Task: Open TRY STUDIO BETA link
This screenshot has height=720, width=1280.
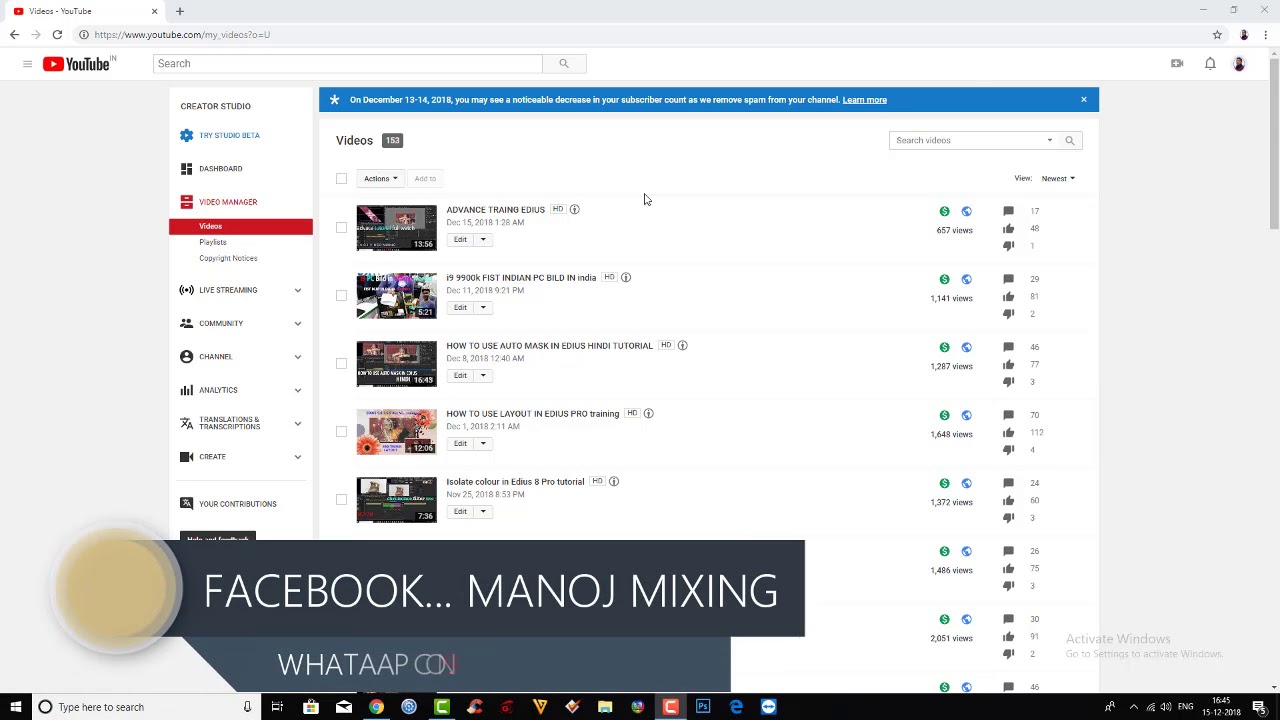Action: (x=229, y=136)
